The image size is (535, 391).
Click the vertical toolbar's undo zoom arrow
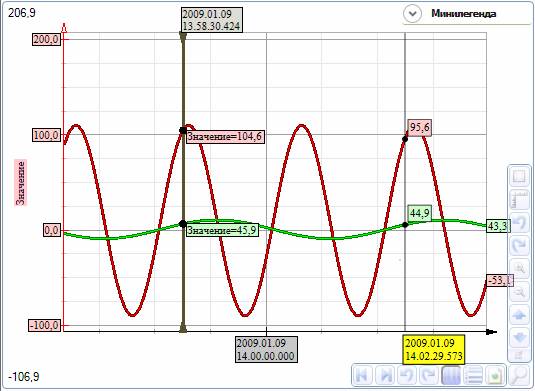tap(519, 222)
